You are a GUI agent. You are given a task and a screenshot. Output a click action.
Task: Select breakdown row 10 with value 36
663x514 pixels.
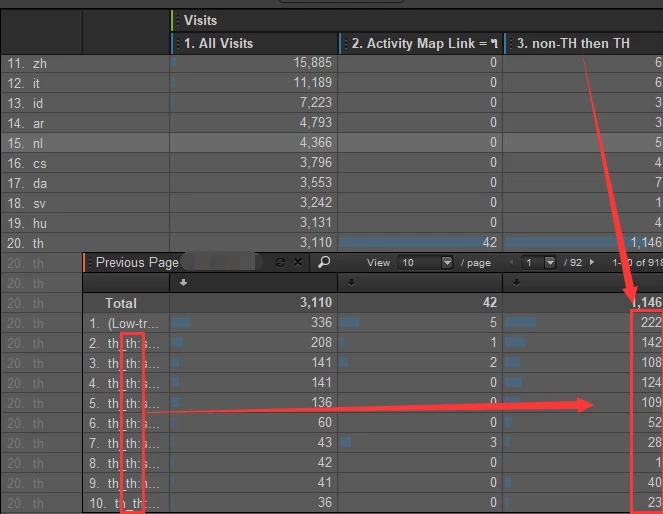coord(124,503)
